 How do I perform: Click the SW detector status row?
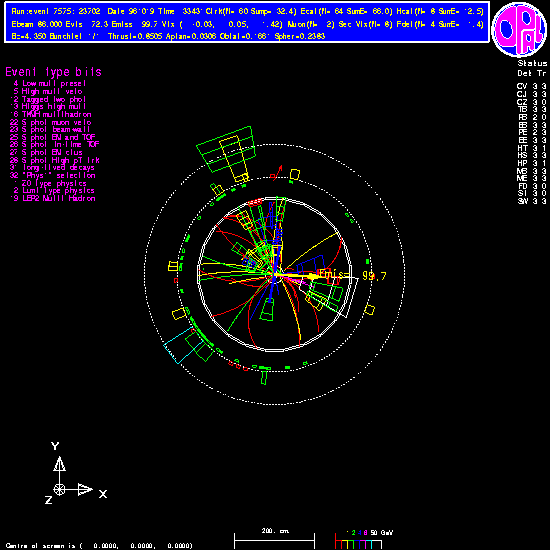click(531, 201)
